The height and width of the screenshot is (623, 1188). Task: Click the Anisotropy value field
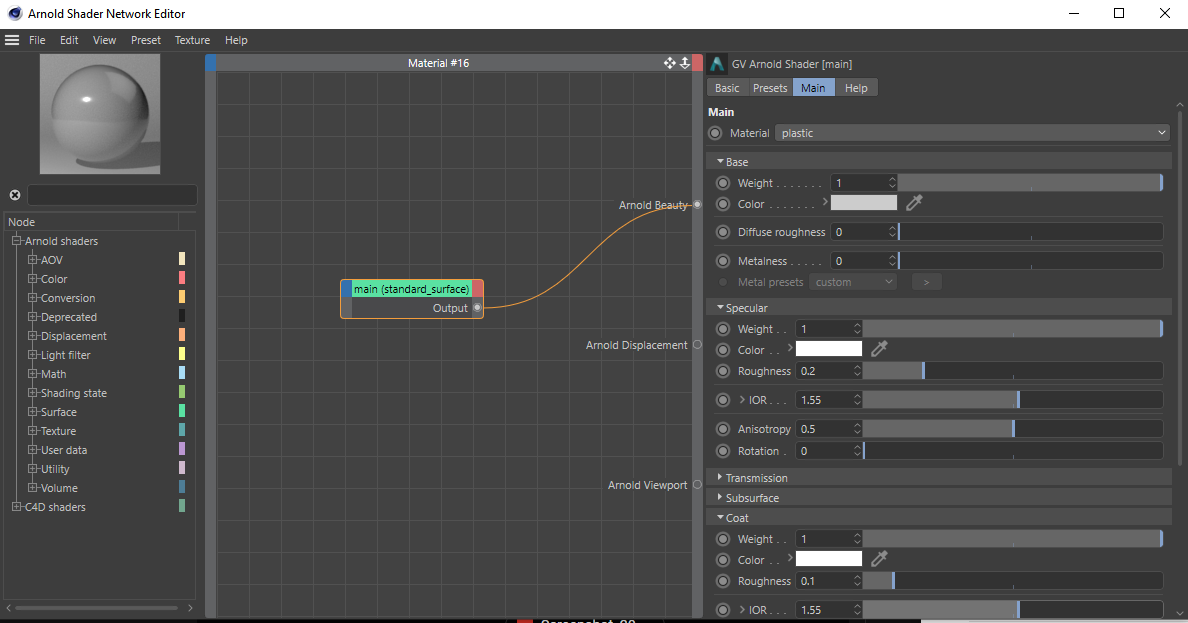(826, 428)
